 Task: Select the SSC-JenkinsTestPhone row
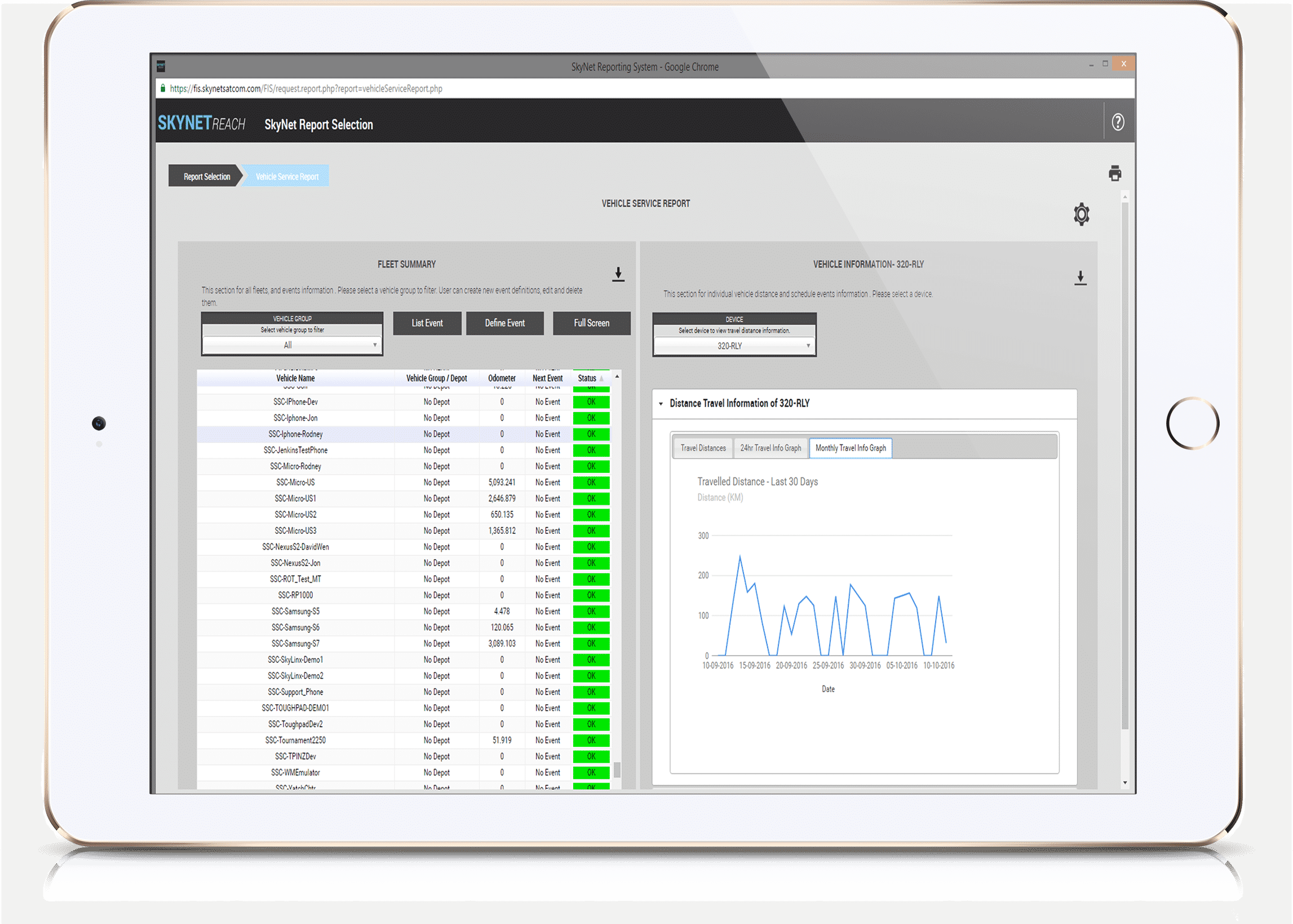404,450
